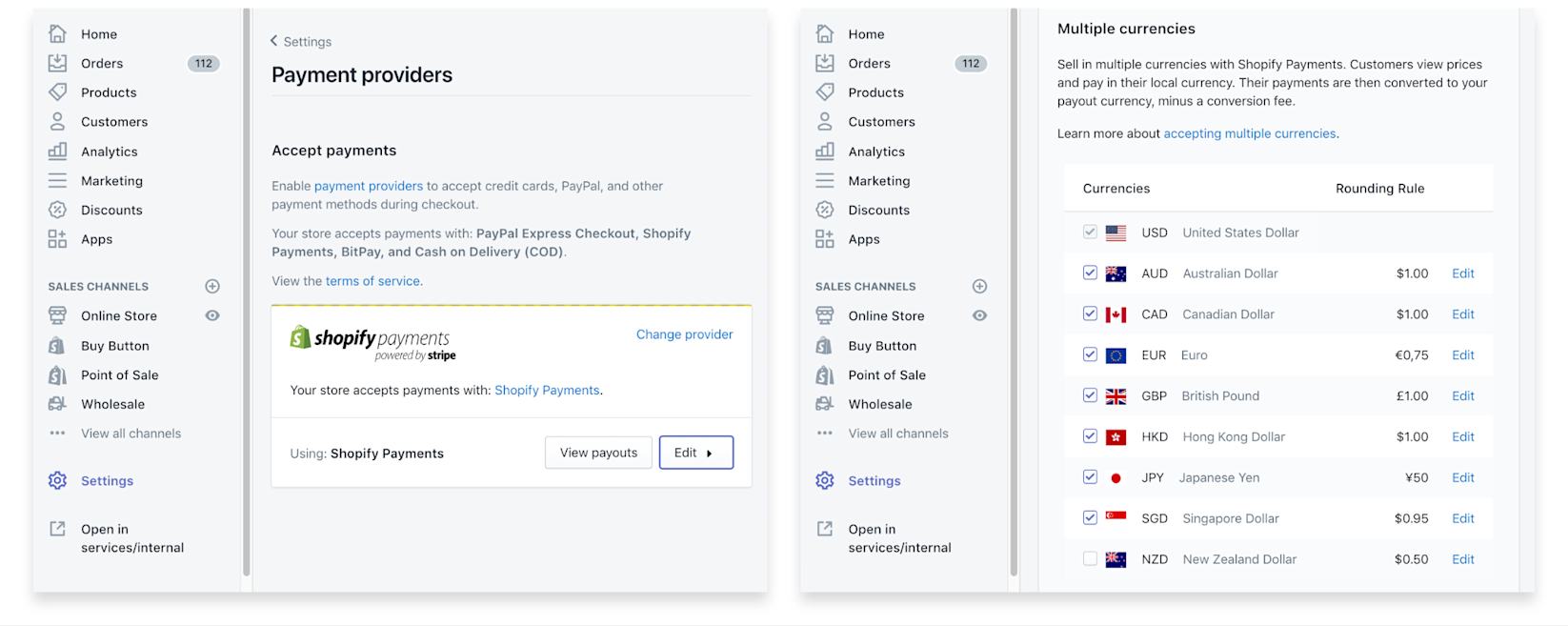The width and height of the screenshot is (1568, 626).
Task: Click Home icon in right panel sidebar
Action: [825, 33]
